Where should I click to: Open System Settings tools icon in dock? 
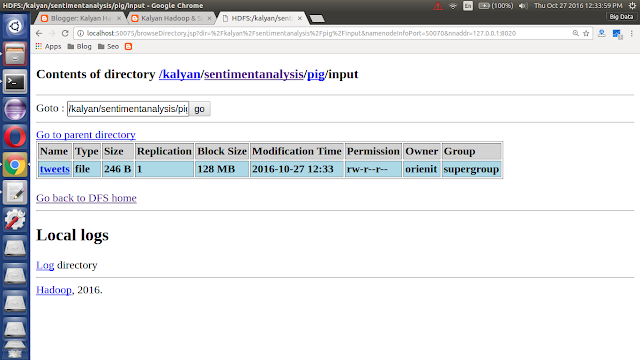15,220
